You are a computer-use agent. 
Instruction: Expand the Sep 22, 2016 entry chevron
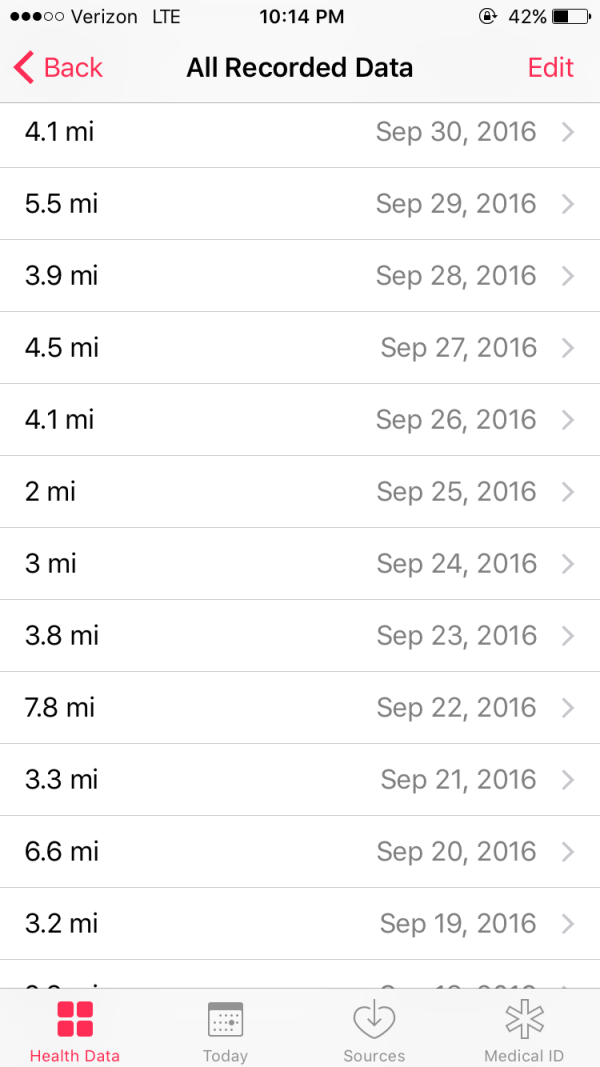tap(568, 708)
